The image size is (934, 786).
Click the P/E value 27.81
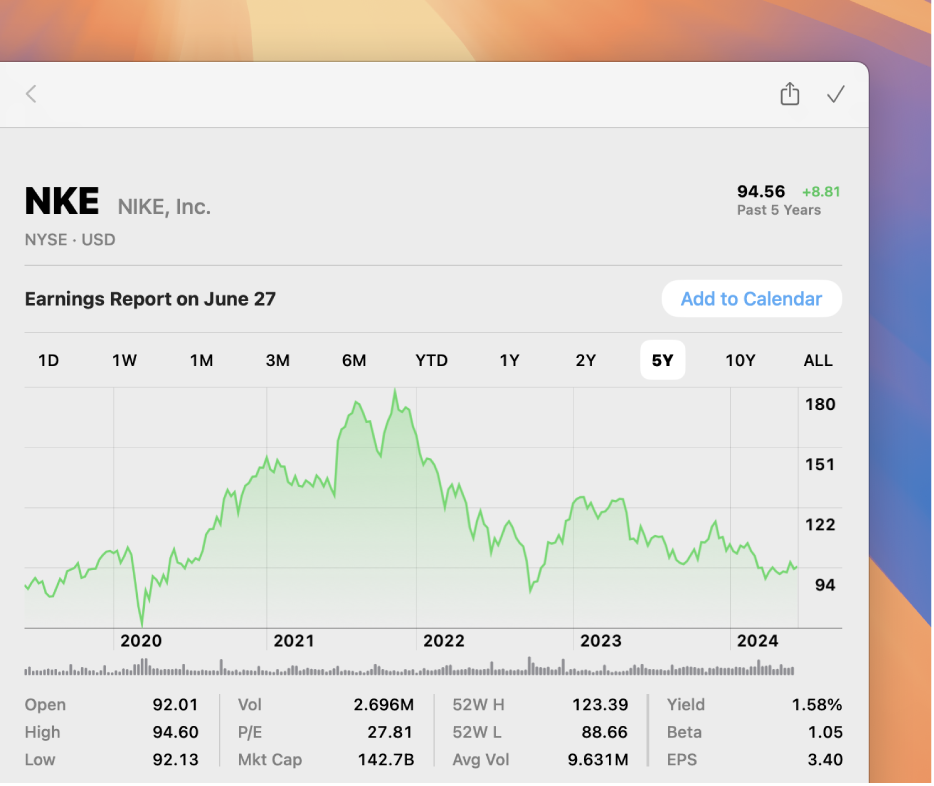tap(390, 732)
